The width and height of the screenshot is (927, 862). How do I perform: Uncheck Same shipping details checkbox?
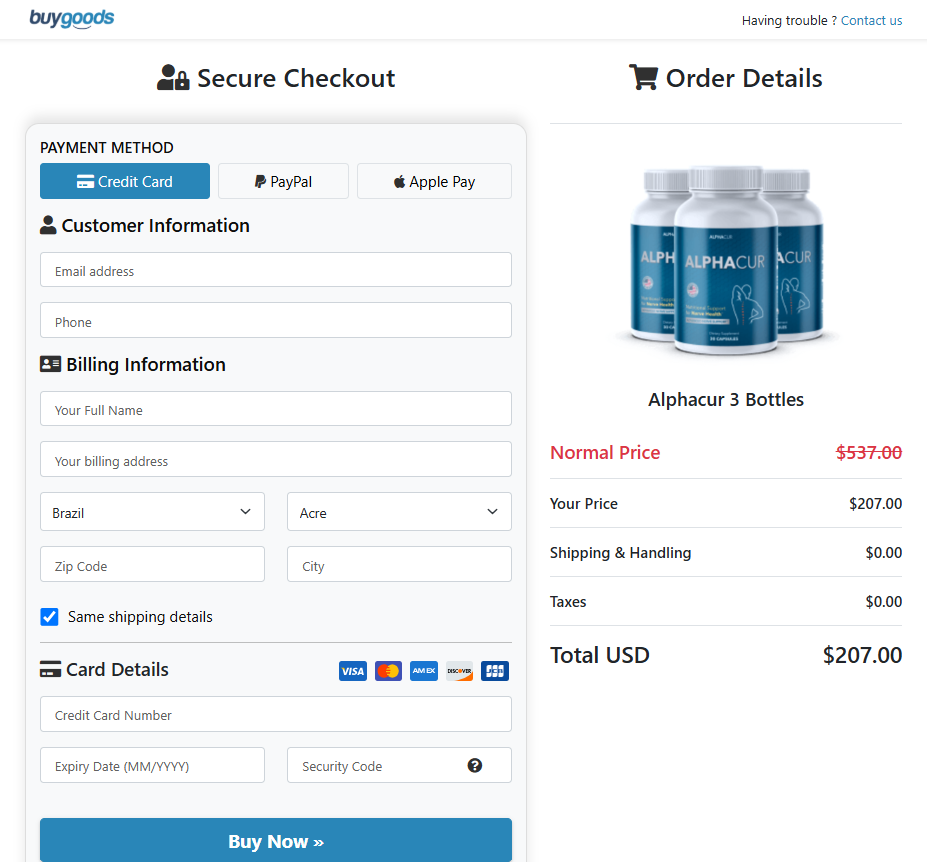(50, 617)
